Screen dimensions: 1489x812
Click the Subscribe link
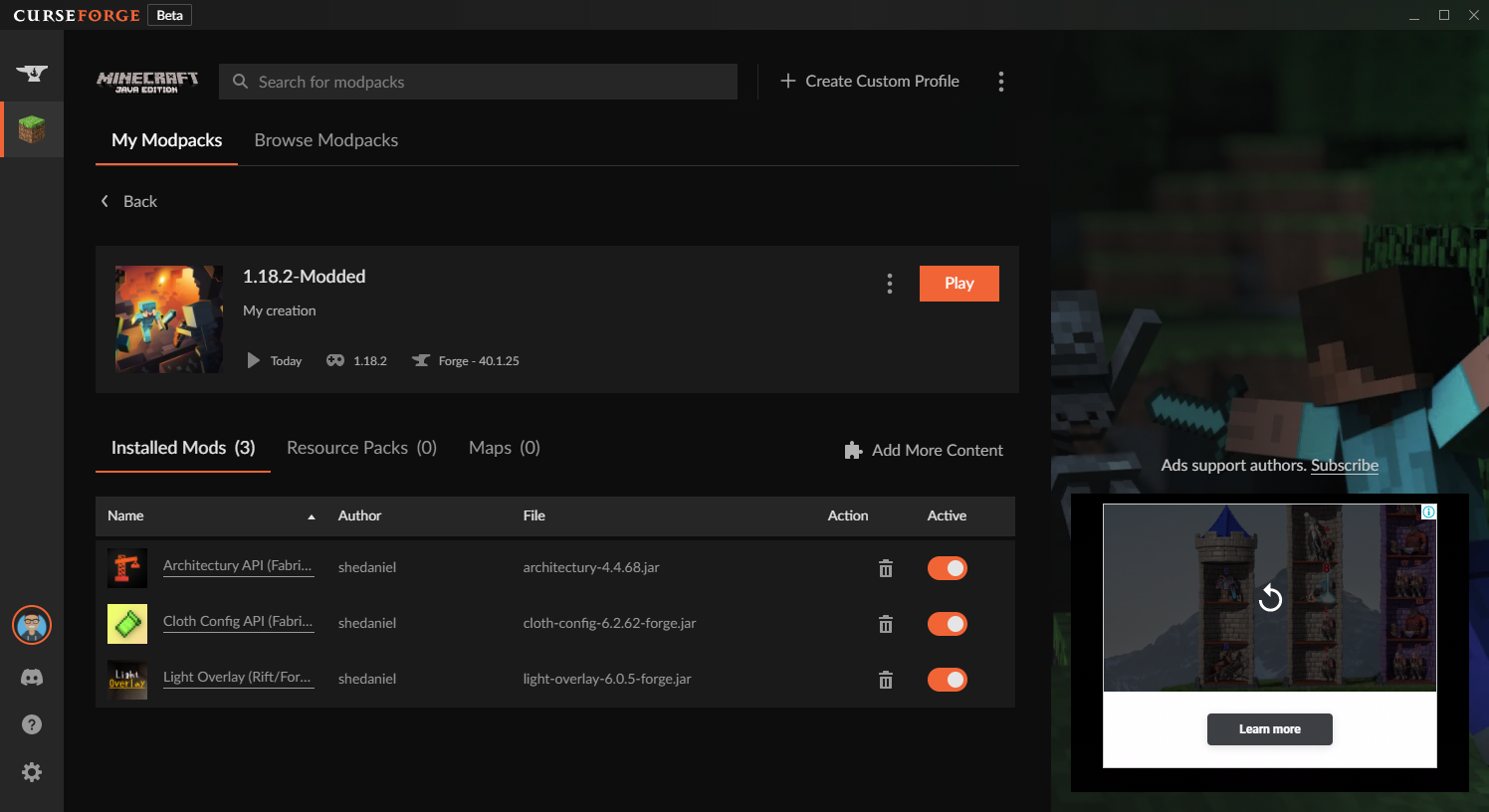click(1344, 465)
